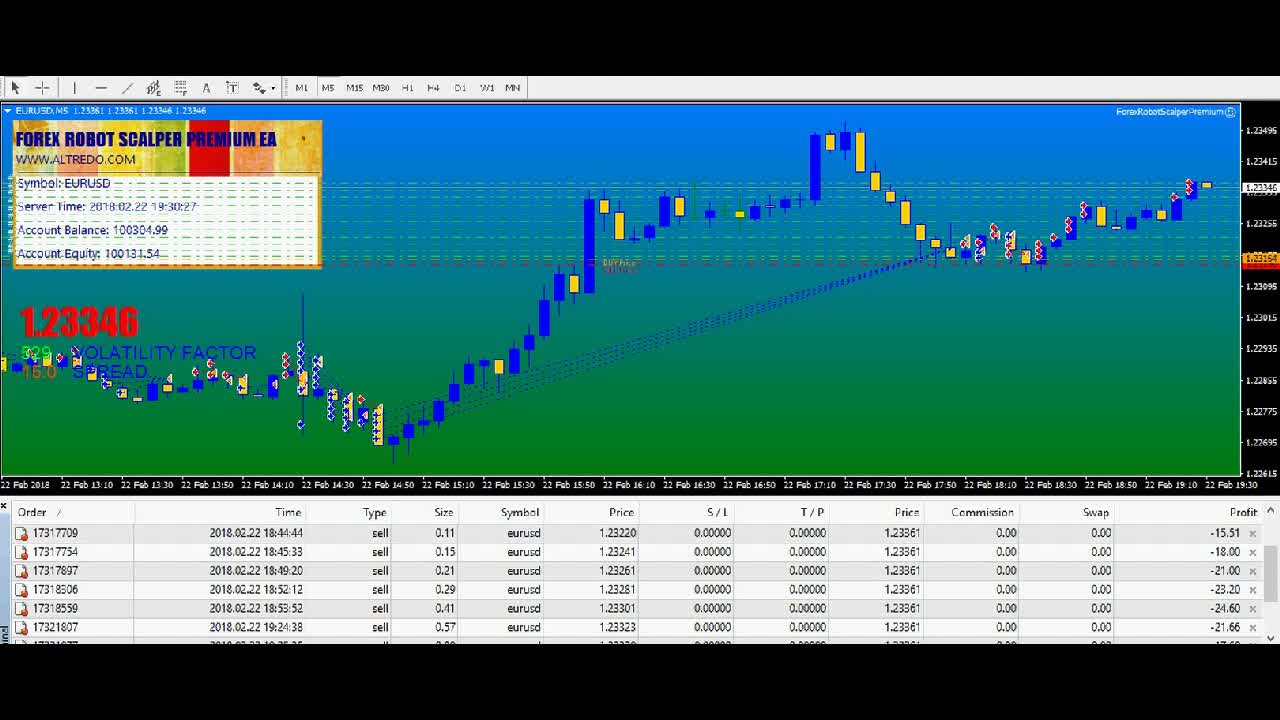This screenshot has width=1280, height=720.
Task: Click order icon for 17318506
Action: coord(21,590)
